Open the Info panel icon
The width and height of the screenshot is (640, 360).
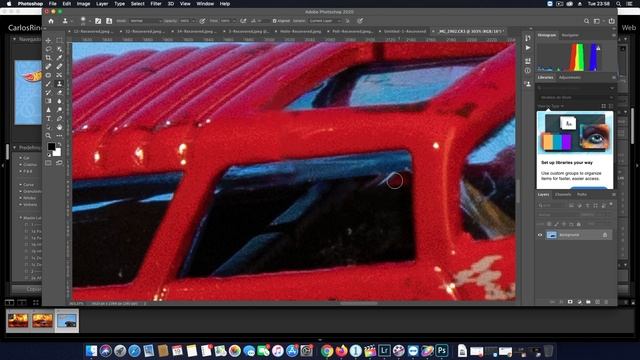[528, 71]
